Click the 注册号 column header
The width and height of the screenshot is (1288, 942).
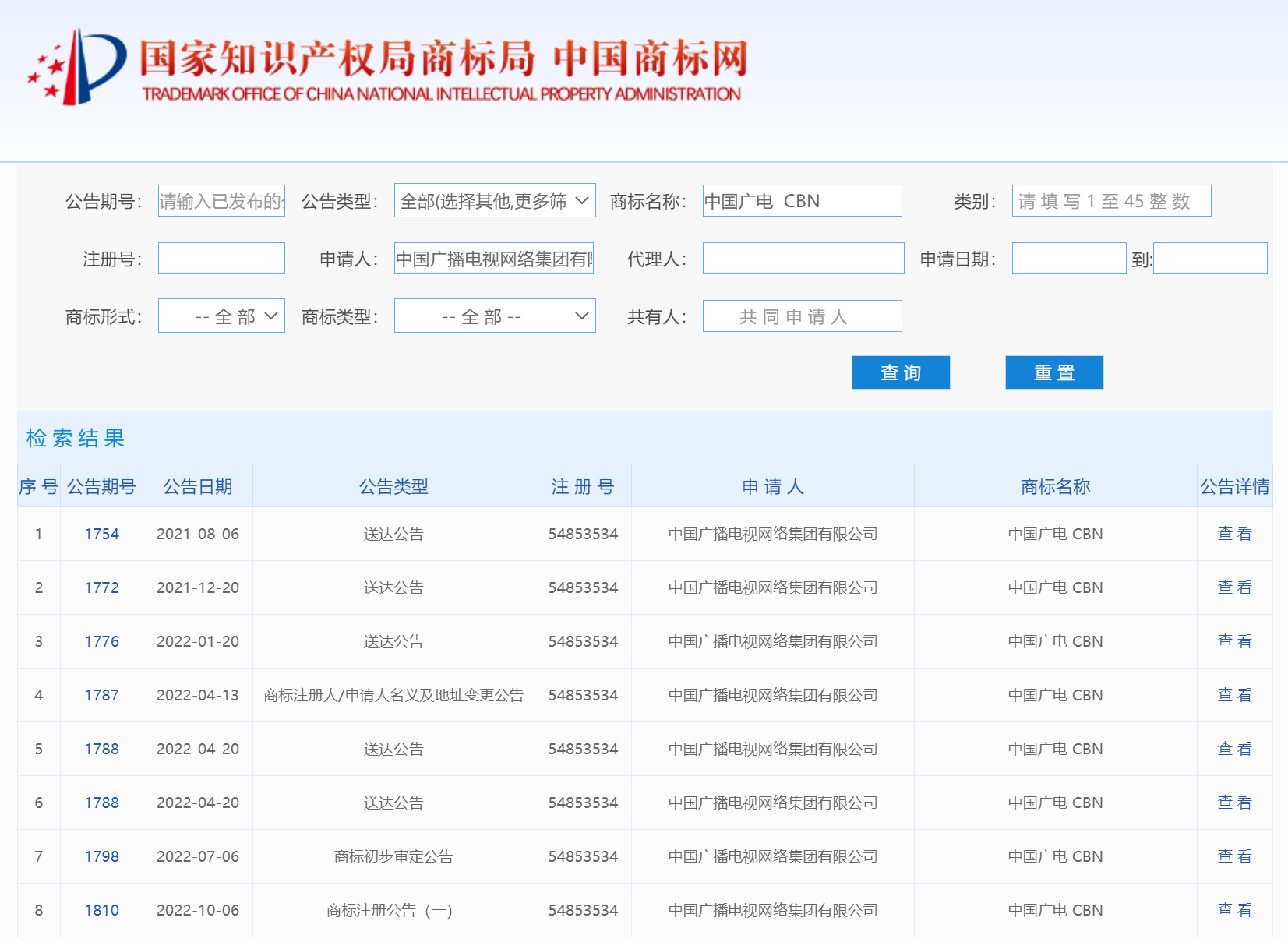[x=583, y=487]
